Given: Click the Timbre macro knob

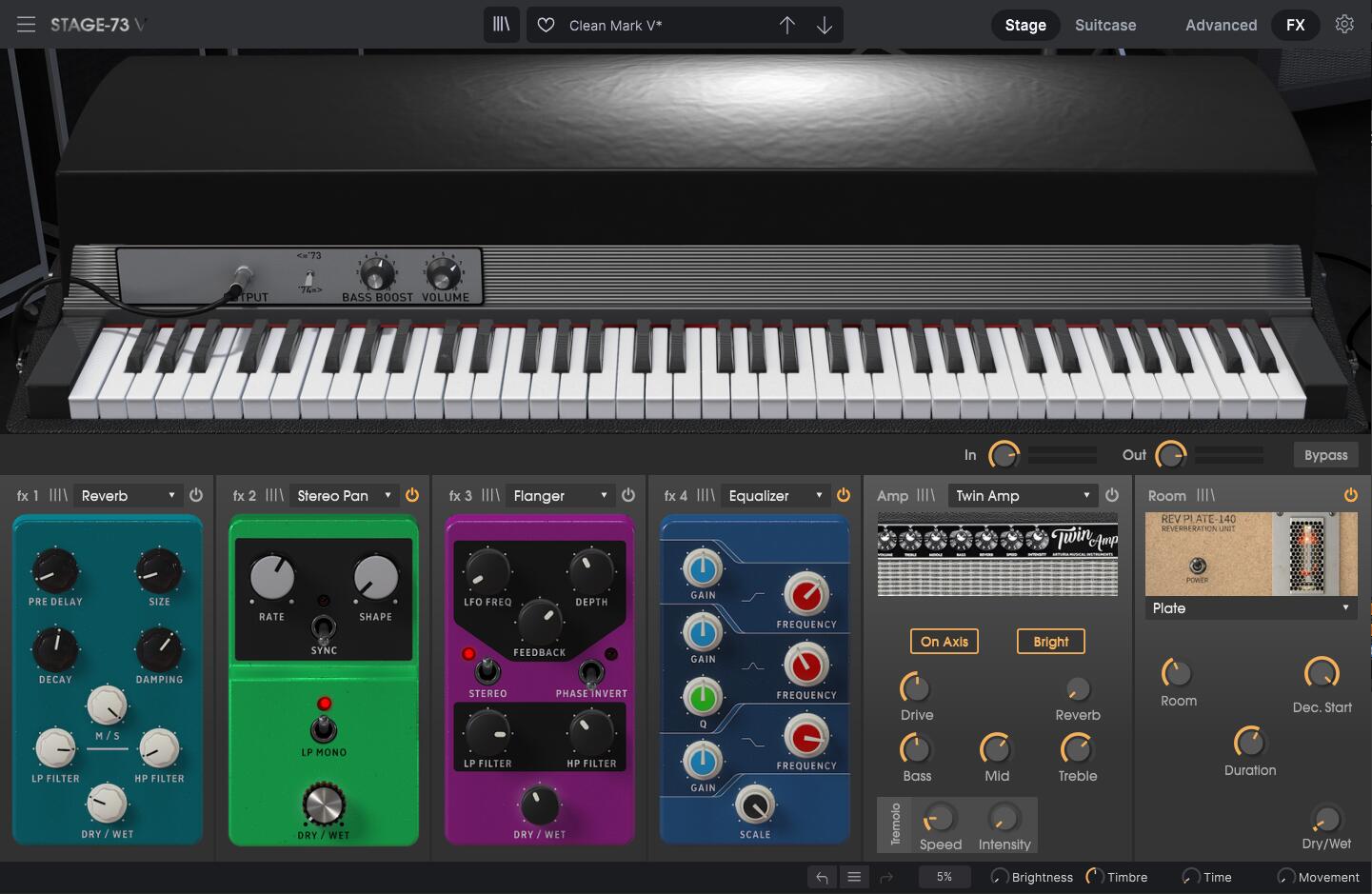Looking at the screenshot, I should pyautogui.click(x=1095, y=877).
